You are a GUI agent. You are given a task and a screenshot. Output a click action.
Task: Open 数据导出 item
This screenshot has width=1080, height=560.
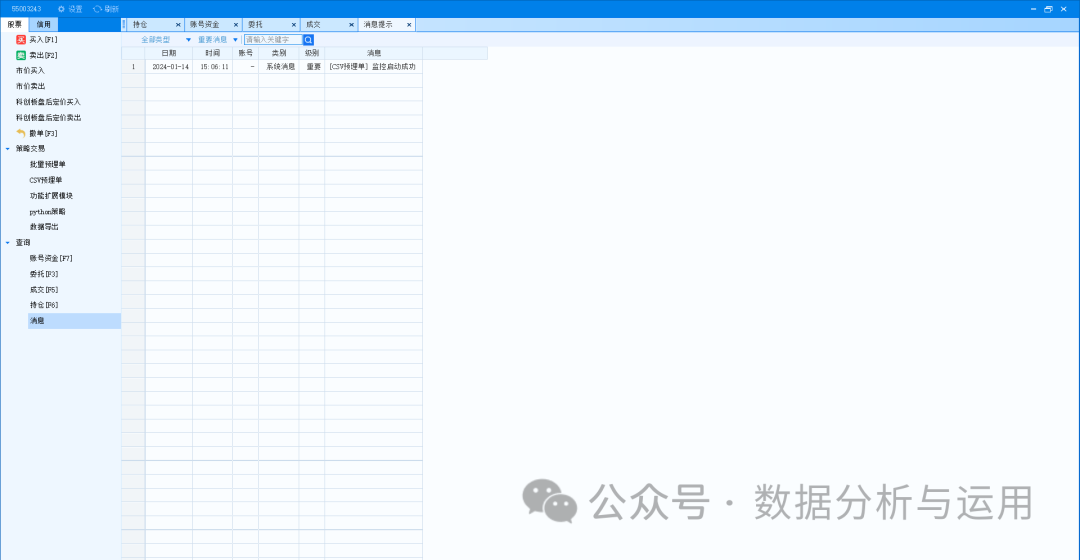[x=44, y=227]
